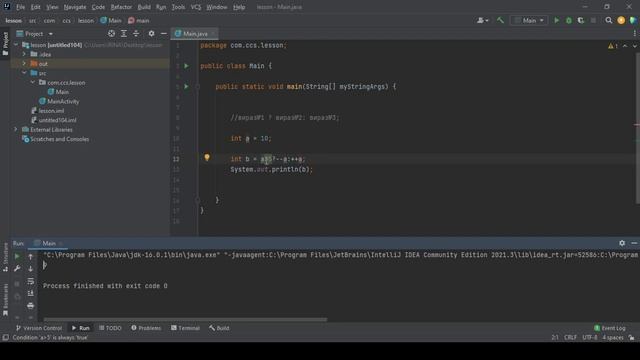Open Version Control tool window
The image size is (640, 360).
[x=39, y=328]
